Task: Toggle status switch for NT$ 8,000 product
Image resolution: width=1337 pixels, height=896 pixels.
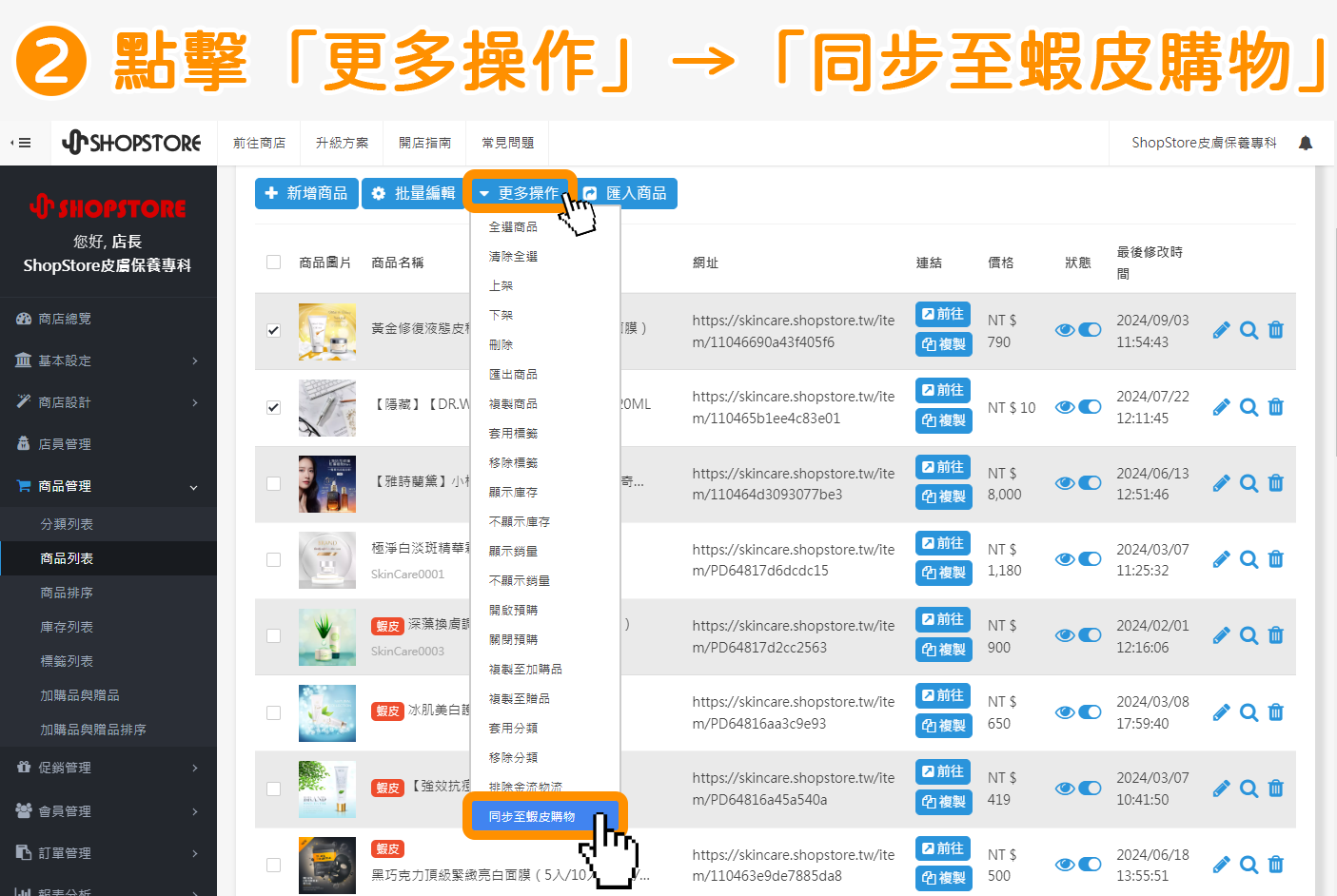Action: 1091,483
